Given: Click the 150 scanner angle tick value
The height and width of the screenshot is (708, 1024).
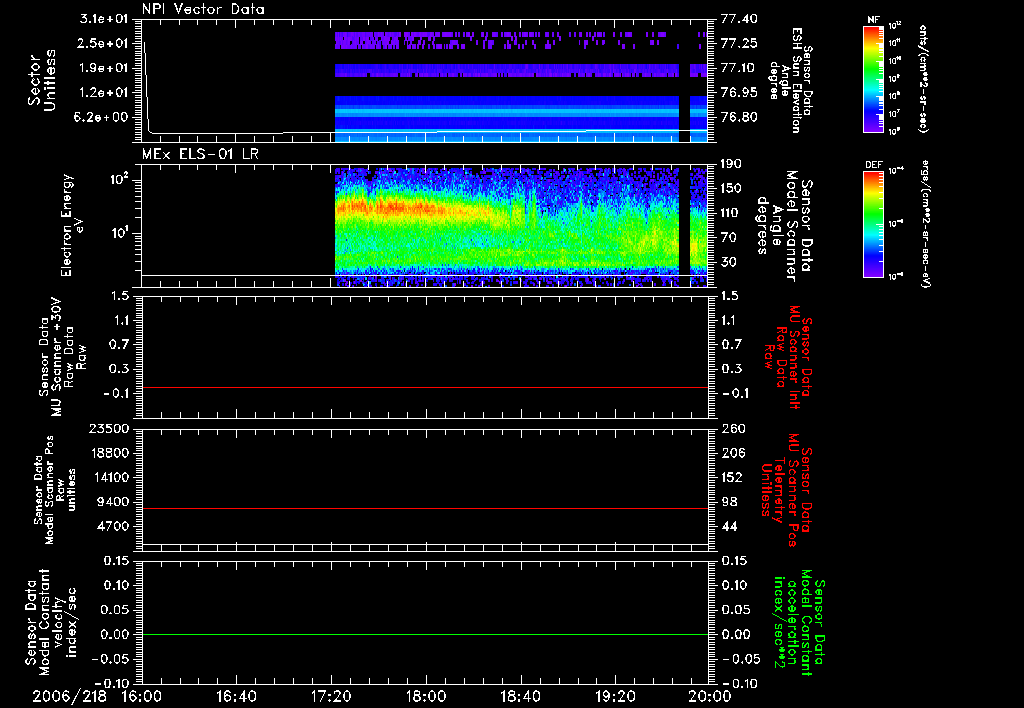Looking at the screenshot, I should (x=732, y=188).
